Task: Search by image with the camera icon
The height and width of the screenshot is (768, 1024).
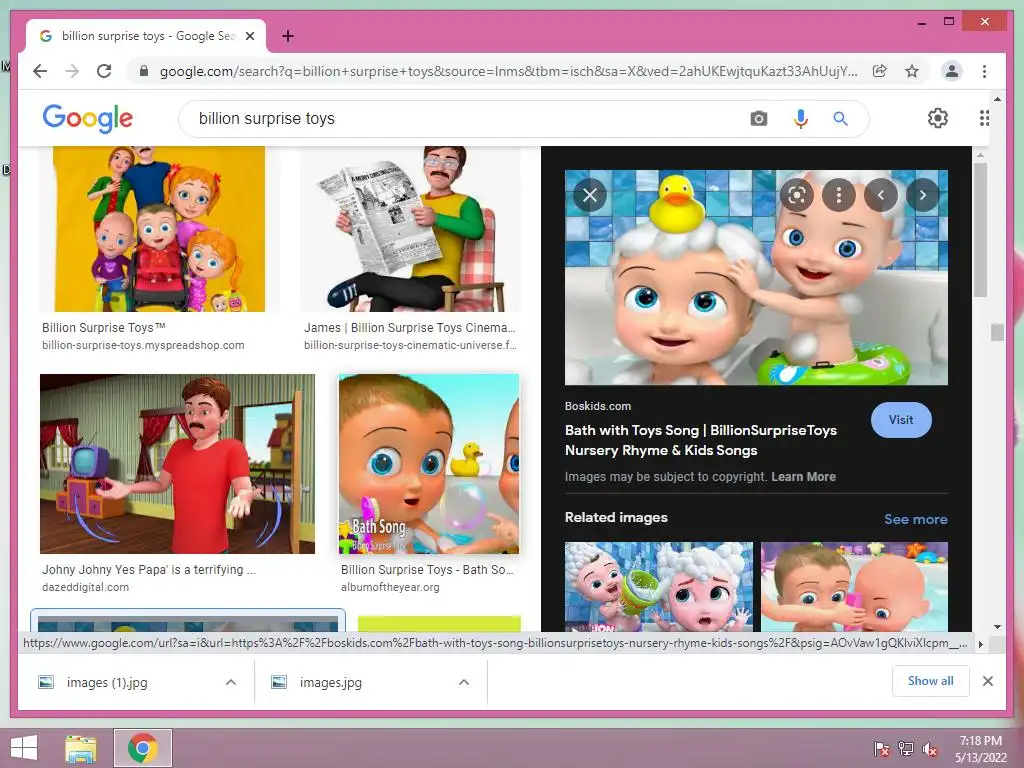Action: point(758,118)
